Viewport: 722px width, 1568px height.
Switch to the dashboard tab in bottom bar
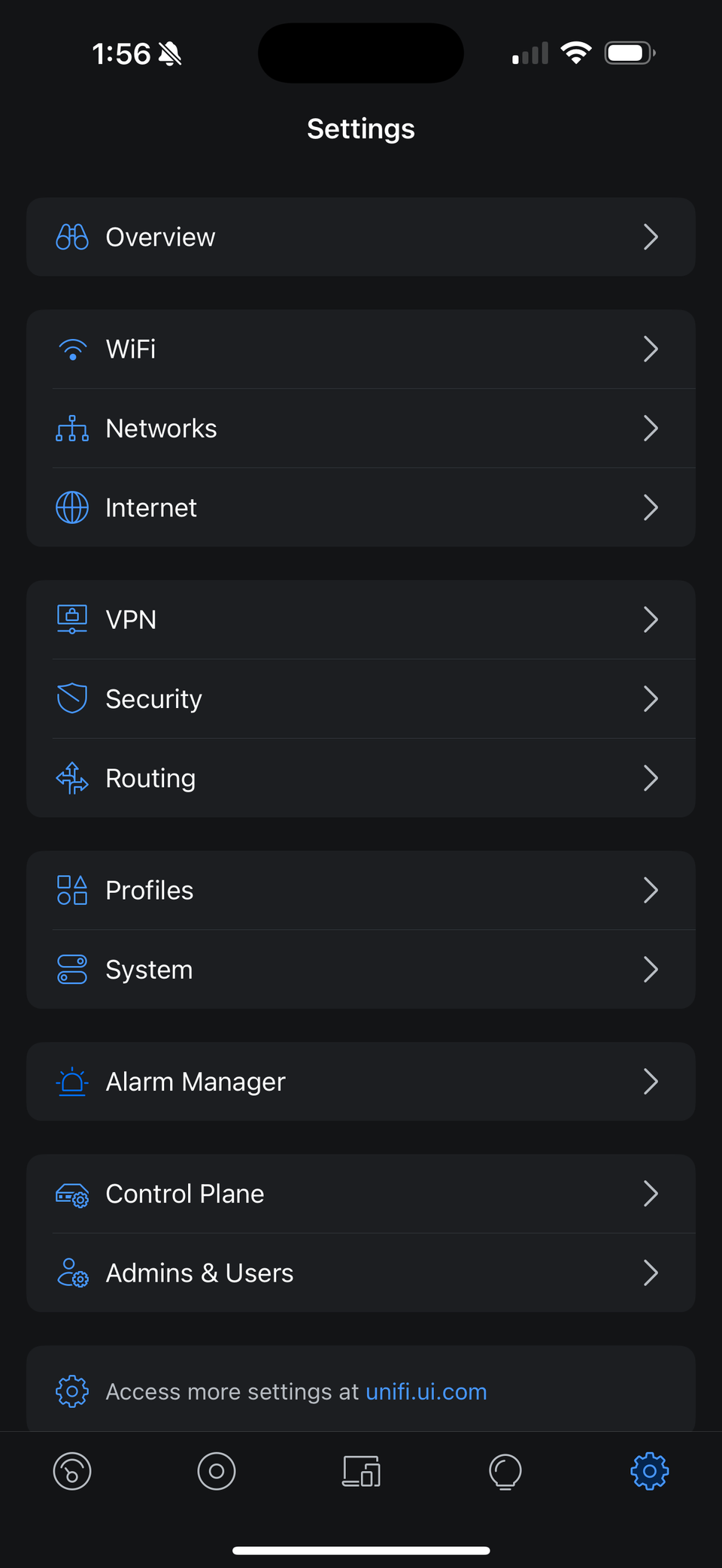click(x=72, y=1471)
